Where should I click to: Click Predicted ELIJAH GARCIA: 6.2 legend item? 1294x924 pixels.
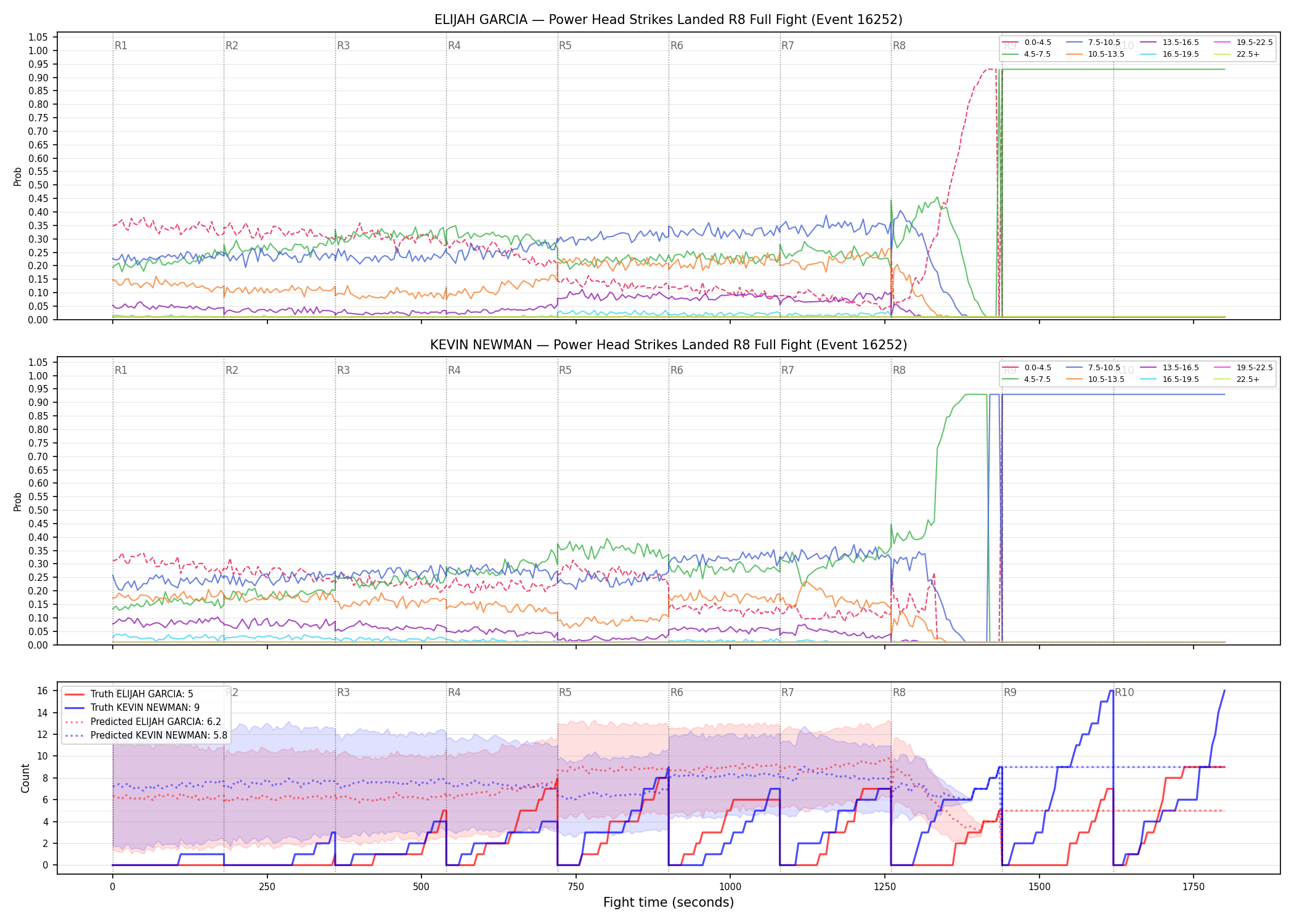point(143,721)
